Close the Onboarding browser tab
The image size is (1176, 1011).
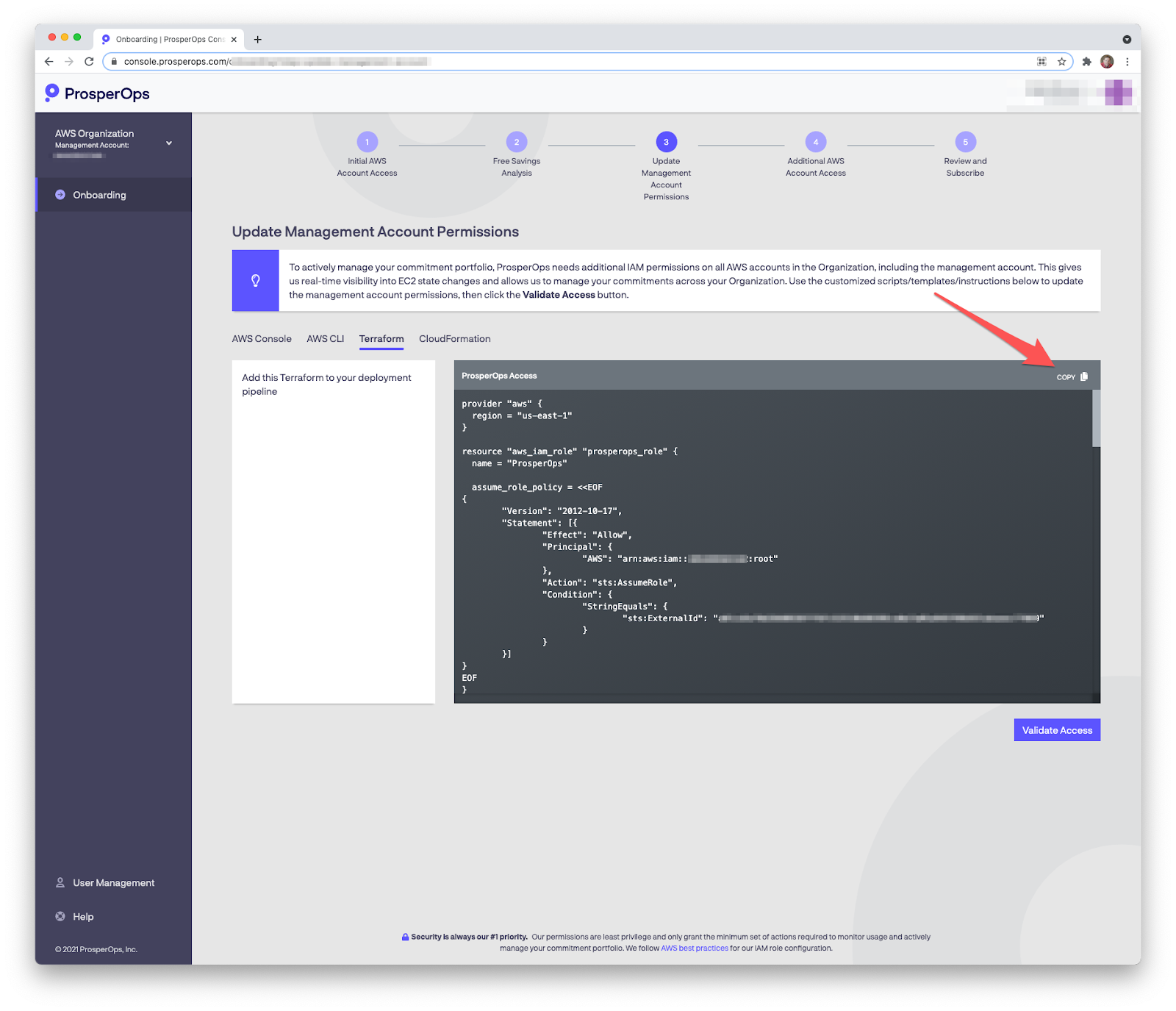click(234, 40)
